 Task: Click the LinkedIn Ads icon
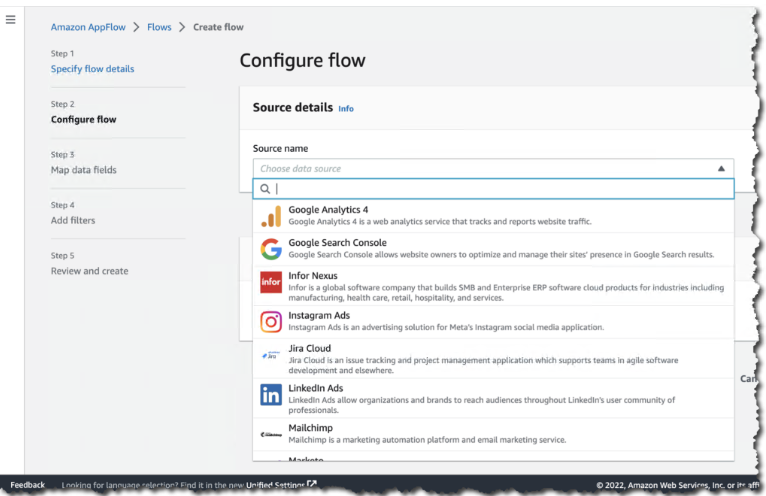coord(270,394)
